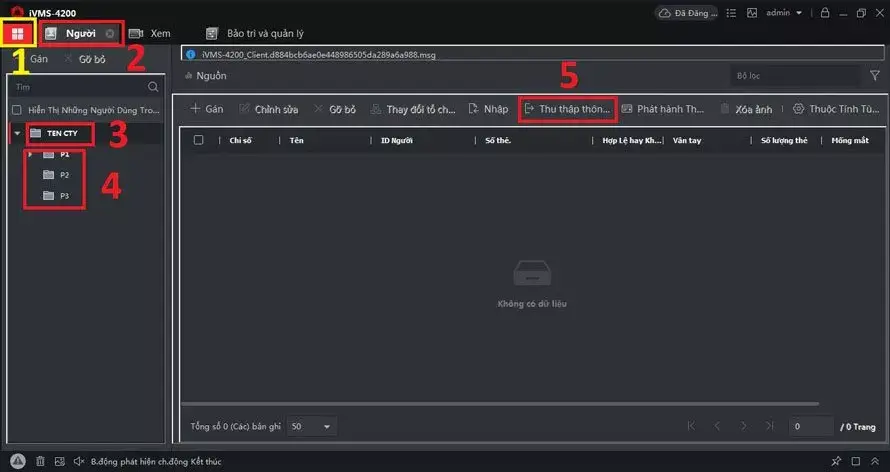Switch to the Xem tab
890x472 pixels.
tap(150, 33)
